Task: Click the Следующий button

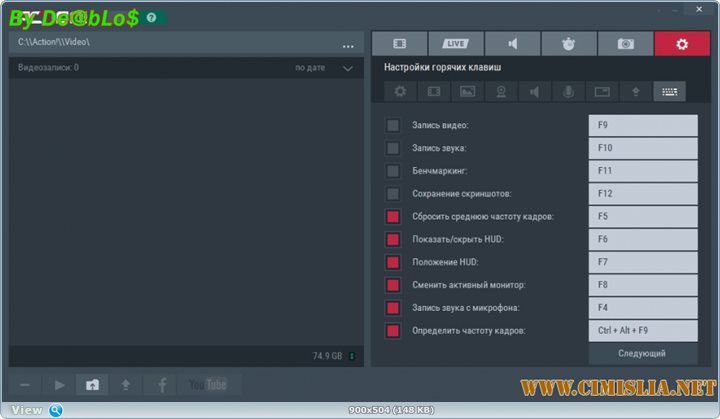Action: coord(643,353)
